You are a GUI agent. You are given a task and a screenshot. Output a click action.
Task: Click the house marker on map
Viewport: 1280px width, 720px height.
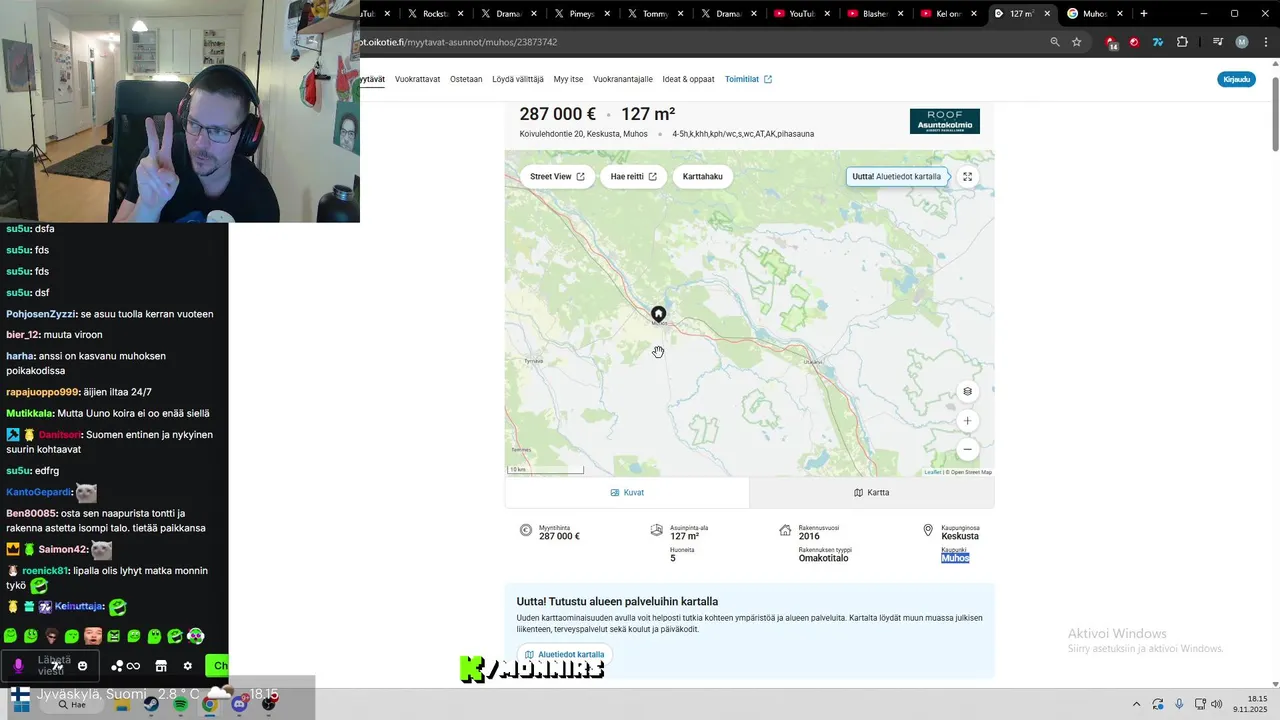pyautogui.click(x=658, y=313)
